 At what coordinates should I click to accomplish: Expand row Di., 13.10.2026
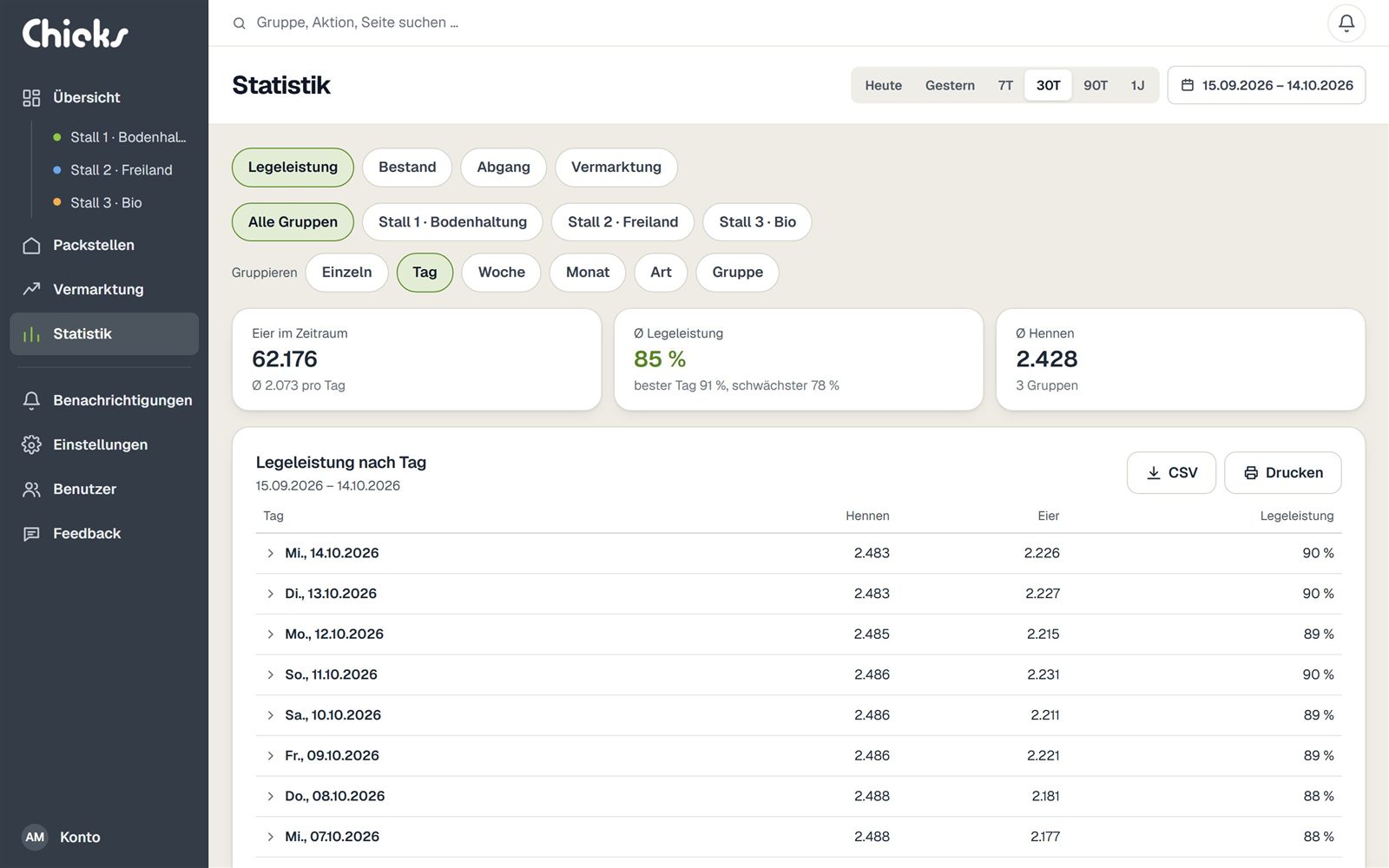click(270, 594)
